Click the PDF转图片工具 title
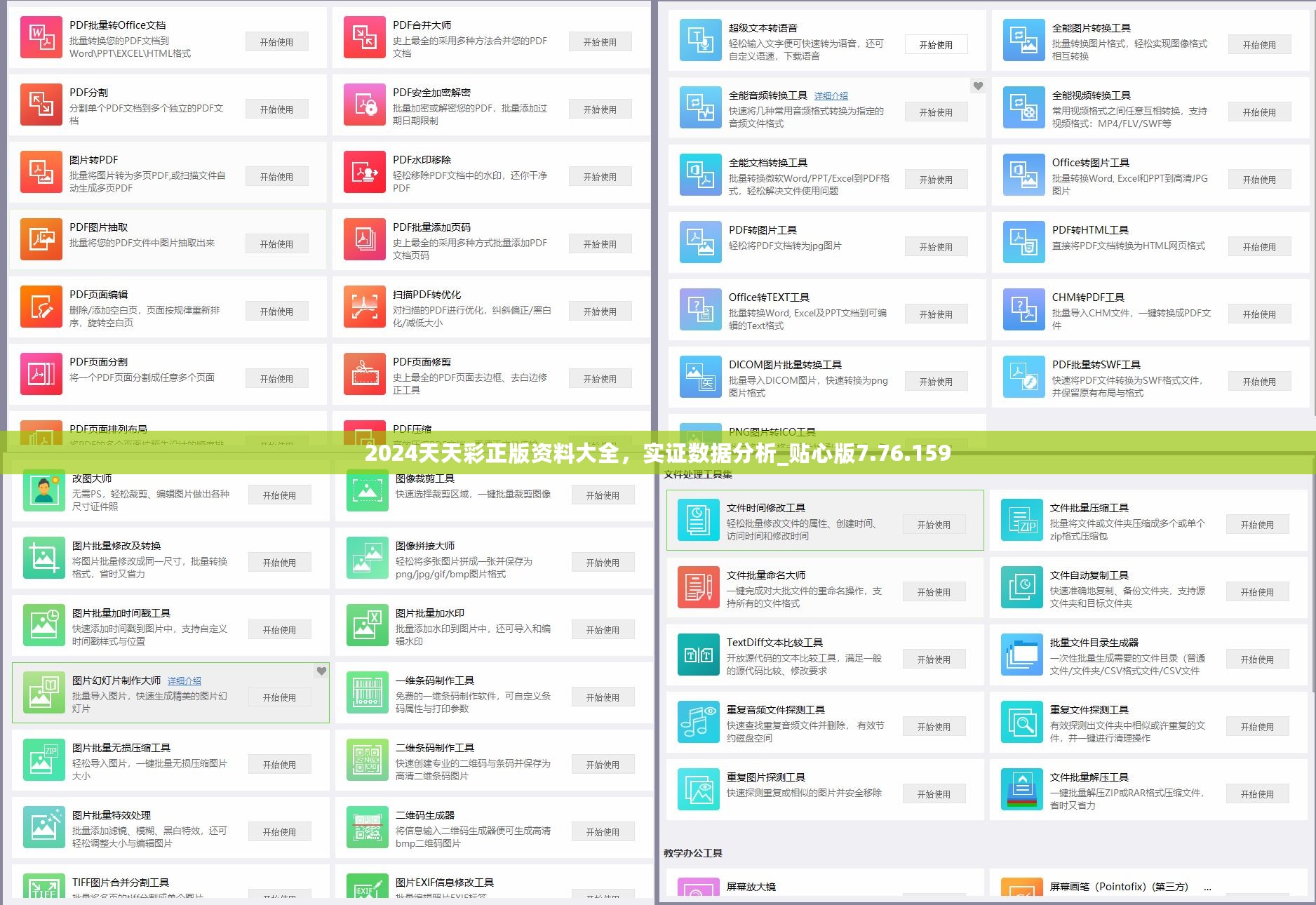Screen dimensions: 1316x905 (763, 230)
